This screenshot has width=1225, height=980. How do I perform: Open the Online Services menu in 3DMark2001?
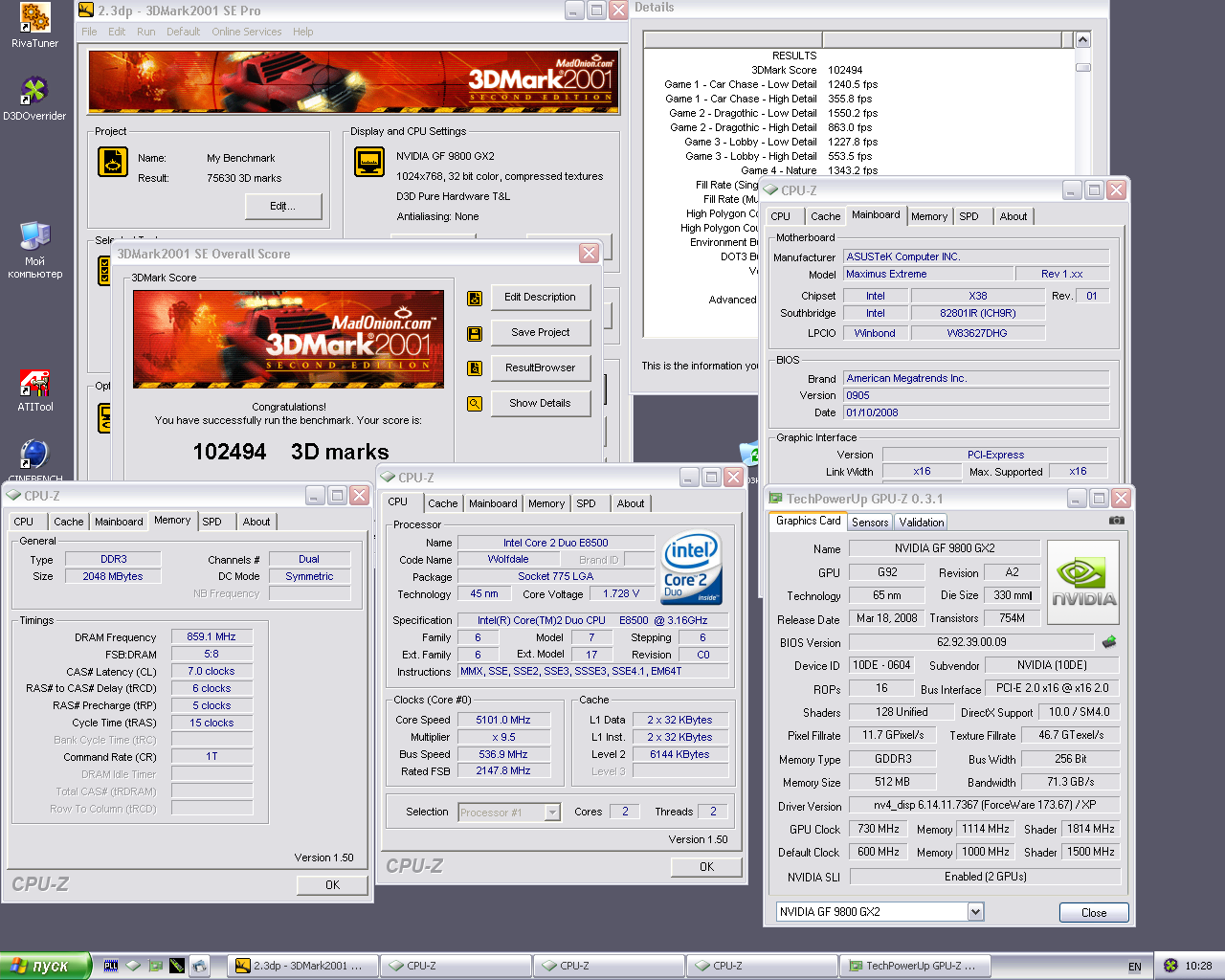247,32
